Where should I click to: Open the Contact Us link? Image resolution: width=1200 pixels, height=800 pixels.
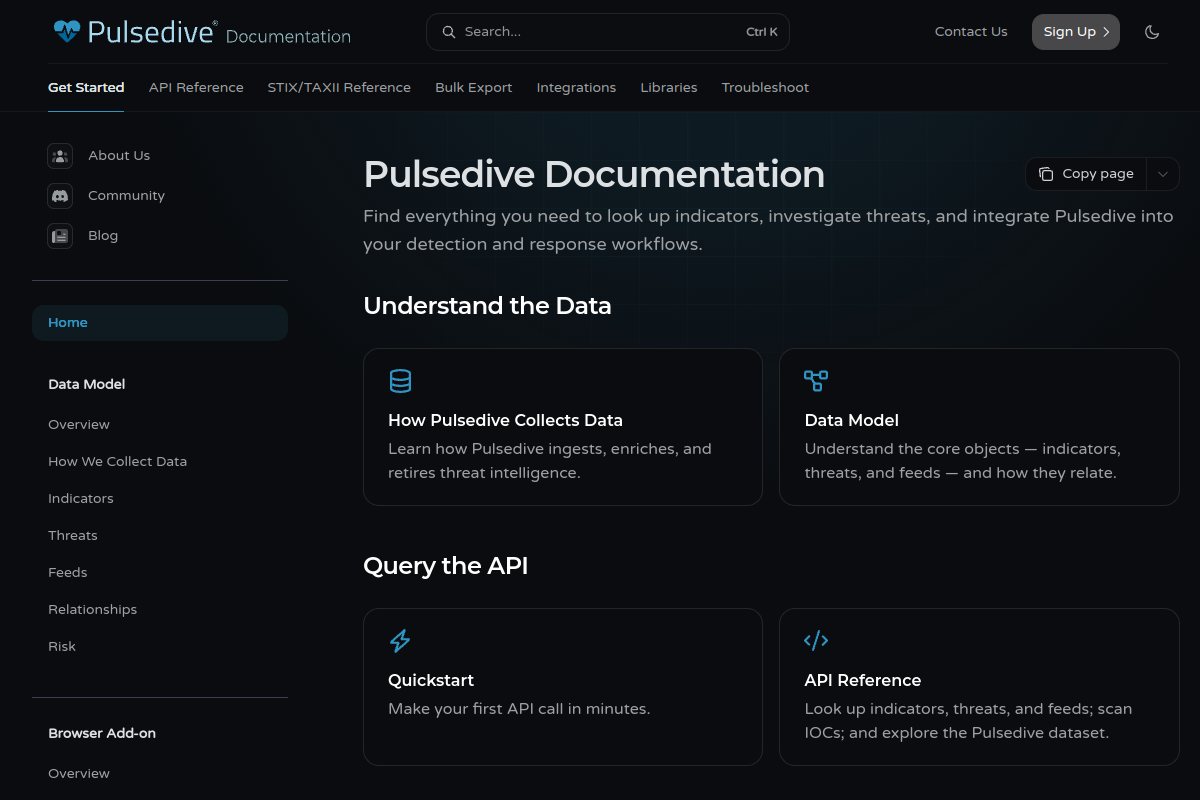coord(971,32)
